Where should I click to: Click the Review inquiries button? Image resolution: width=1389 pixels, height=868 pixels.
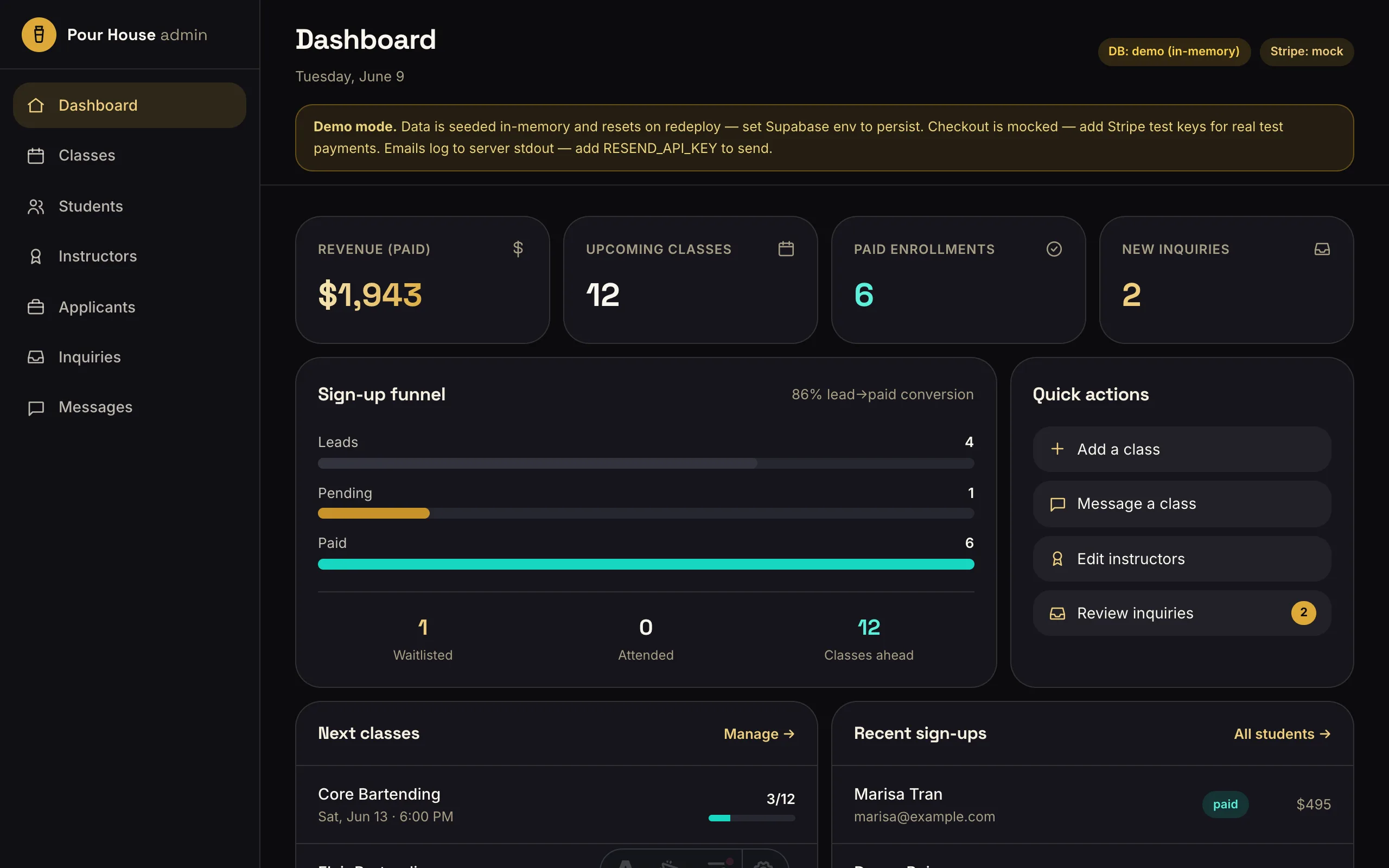click(1182, 613)
